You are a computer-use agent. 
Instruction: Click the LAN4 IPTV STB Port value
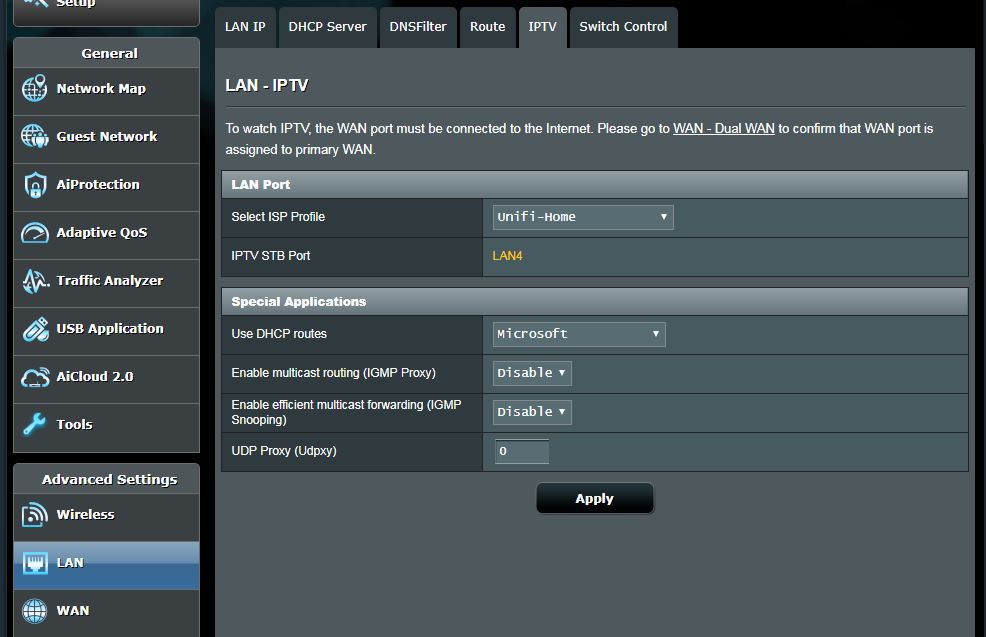point(507,256)
